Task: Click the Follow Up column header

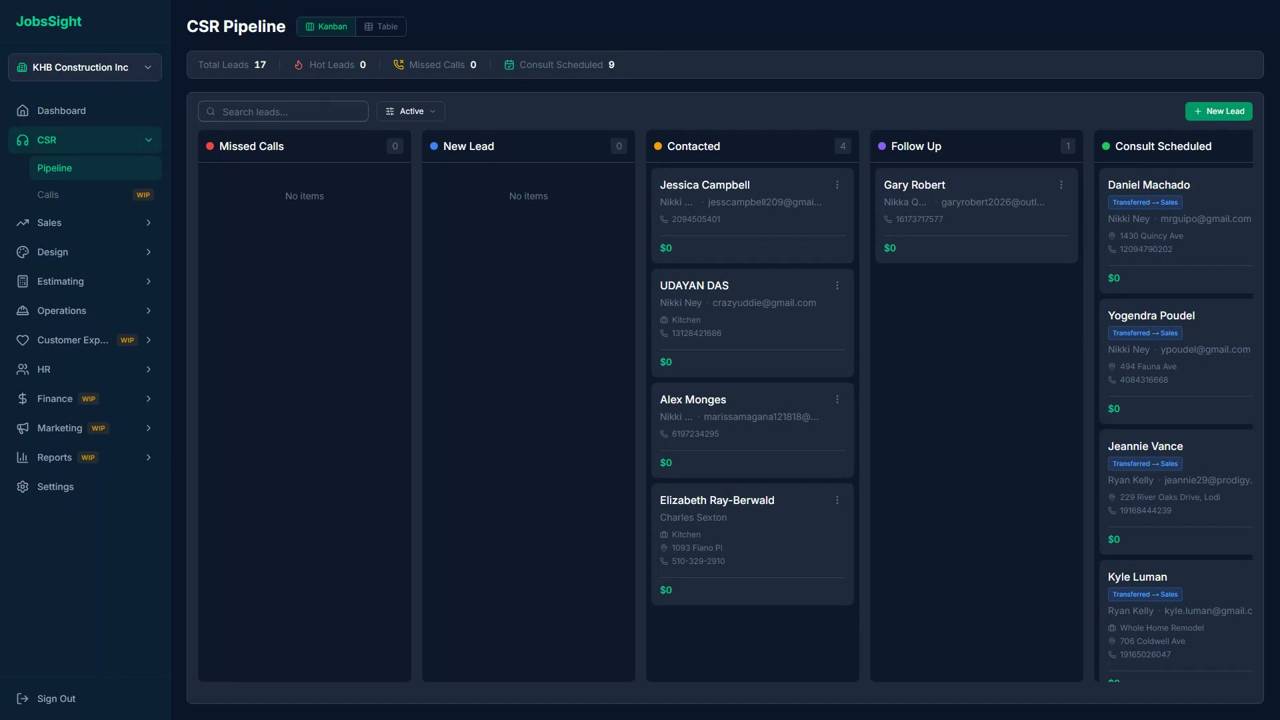Action: pyautogui.click(x=976, y=146)
